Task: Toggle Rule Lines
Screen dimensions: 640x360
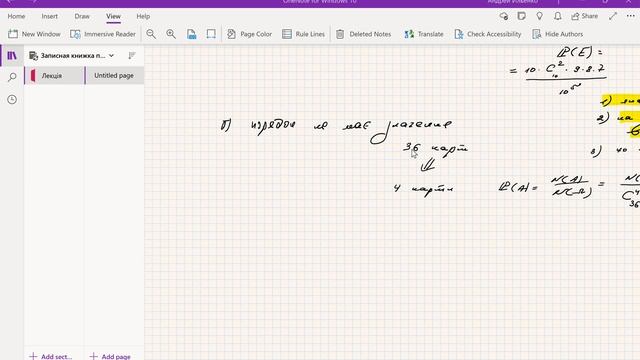Action: 303,34
